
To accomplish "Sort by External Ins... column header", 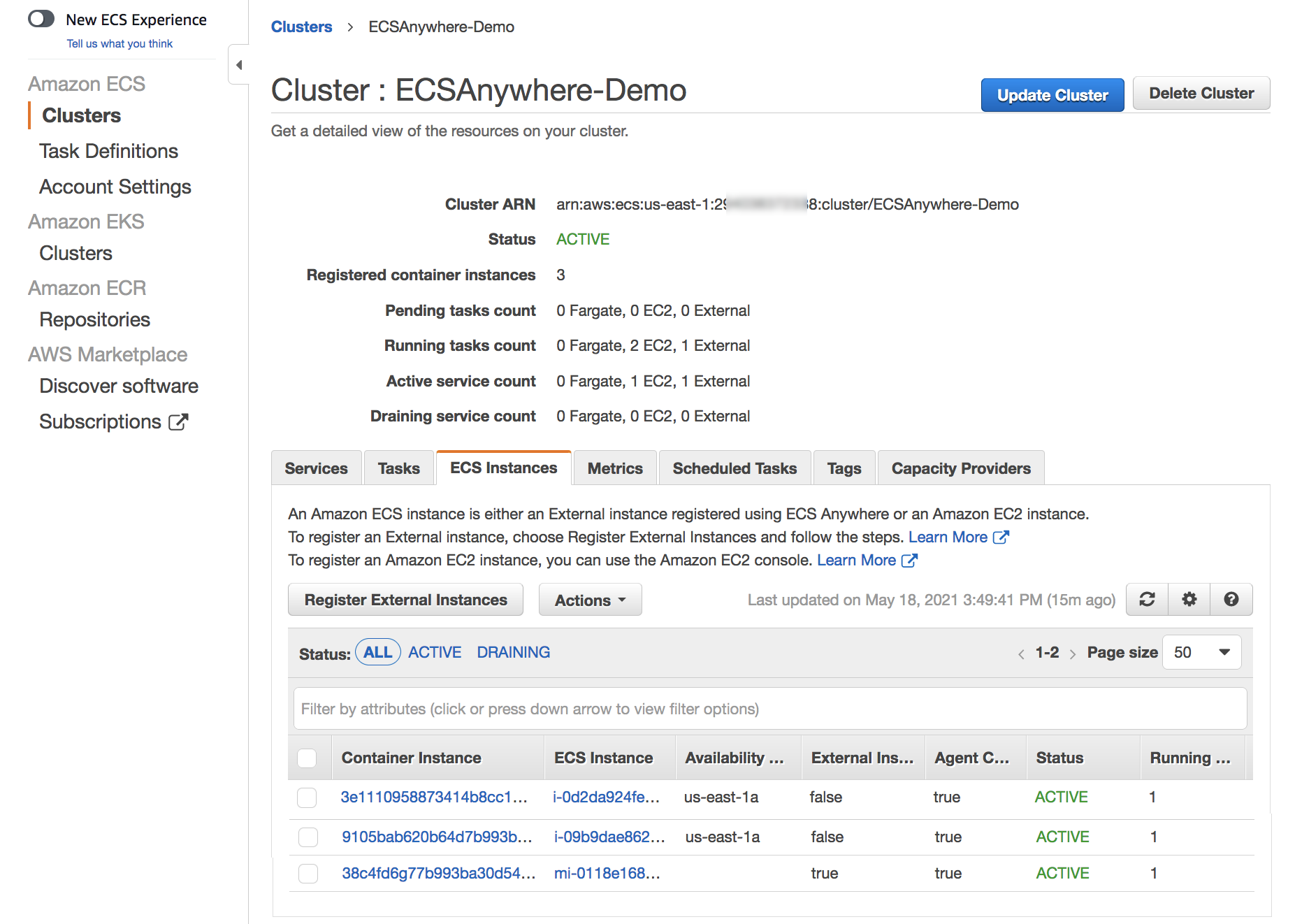I will (862, 758).
